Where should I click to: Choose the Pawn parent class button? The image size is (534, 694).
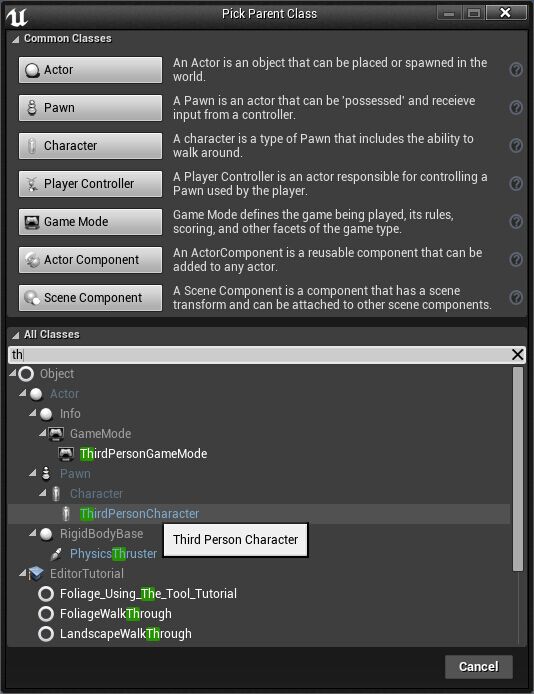coord(90,108)
